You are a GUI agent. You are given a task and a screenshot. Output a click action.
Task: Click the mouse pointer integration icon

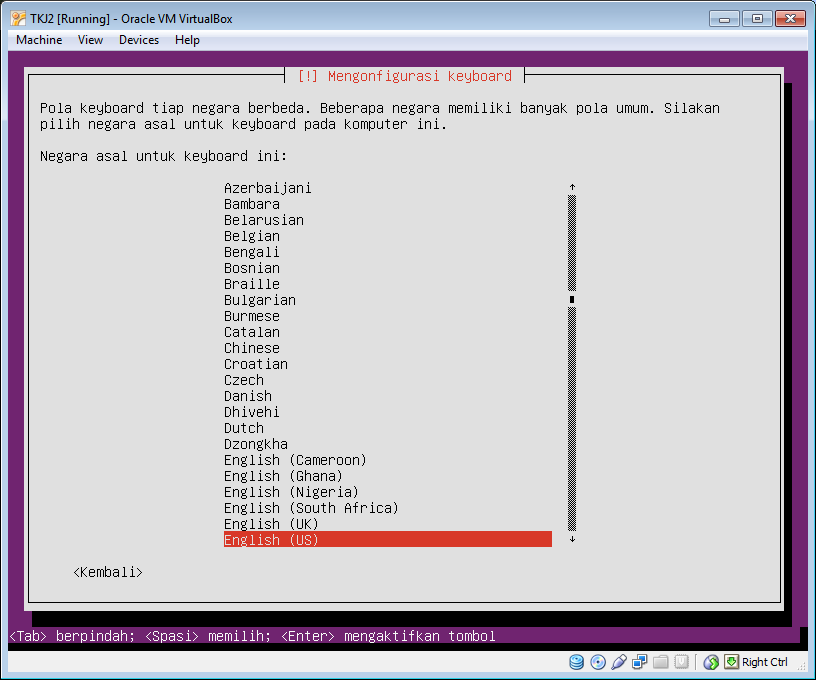tap(712, 662)
